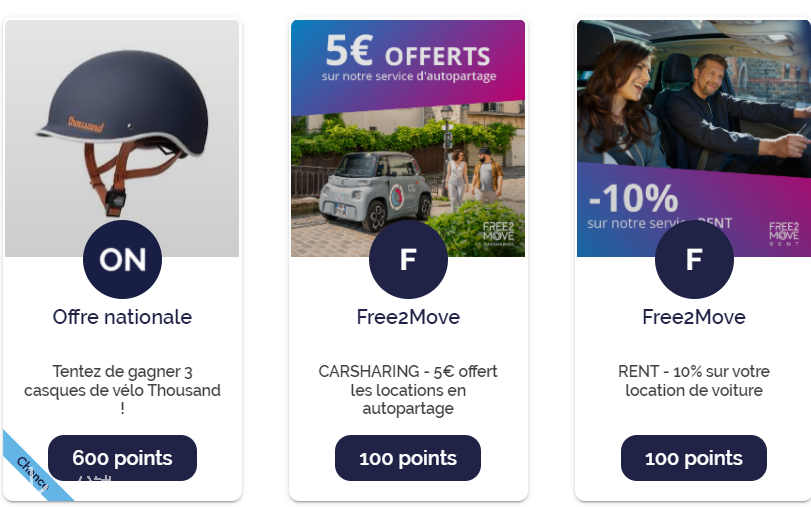Click the F badge on carsharing card
Screen dimensions: 811x507
408,259
